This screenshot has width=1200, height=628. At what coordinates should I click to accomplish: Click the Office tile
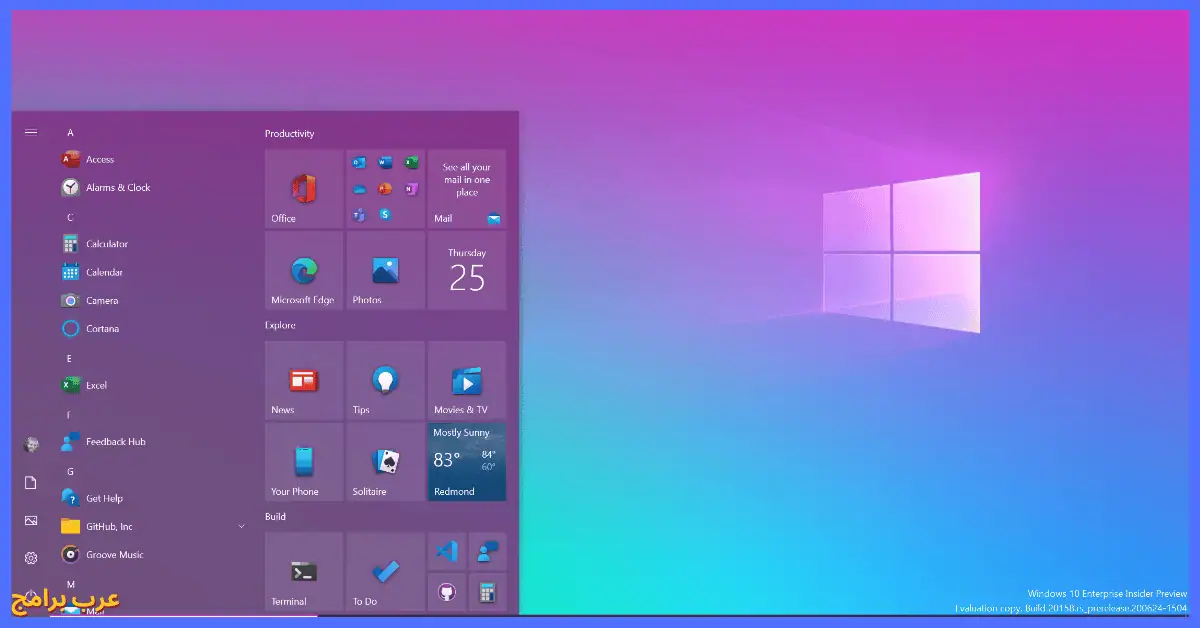304,188
